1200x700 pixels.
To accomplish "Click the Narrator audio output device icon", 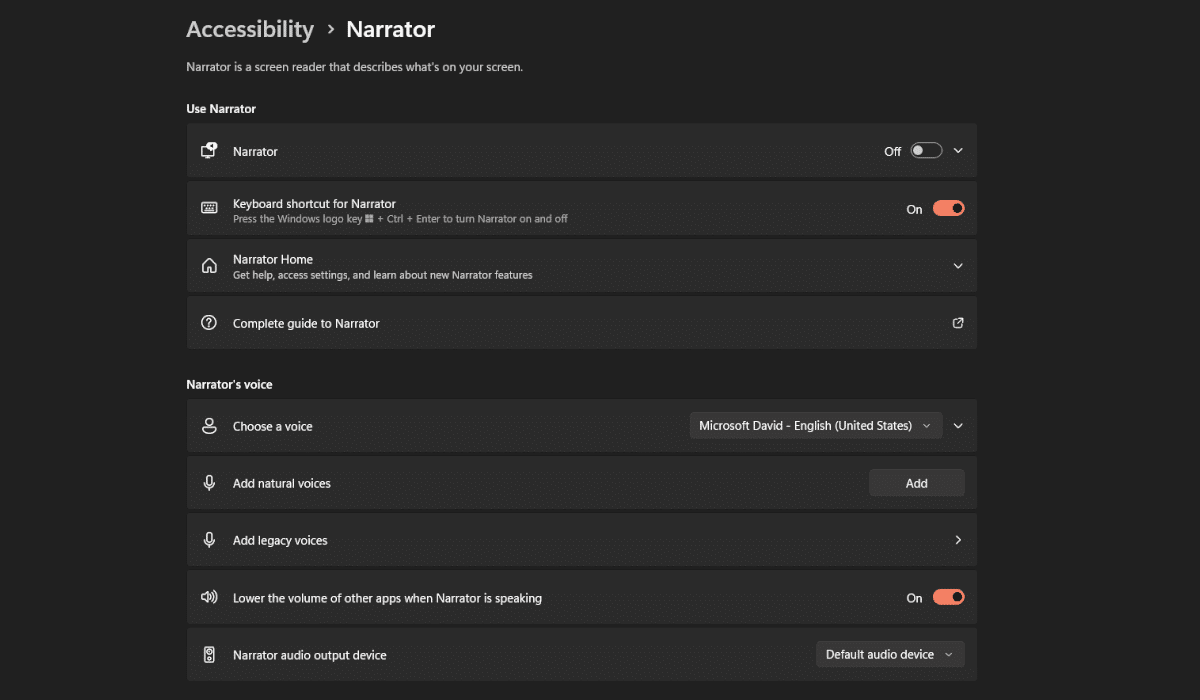I will tap(209, 655).
